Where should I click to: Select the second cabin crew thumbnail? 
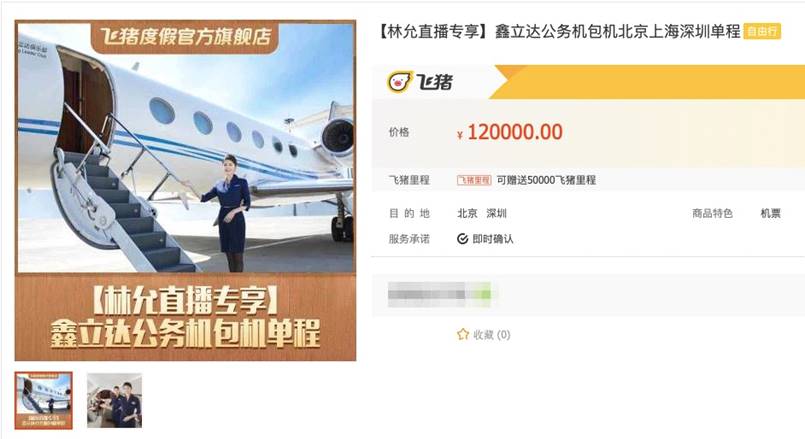pos(114,400)
